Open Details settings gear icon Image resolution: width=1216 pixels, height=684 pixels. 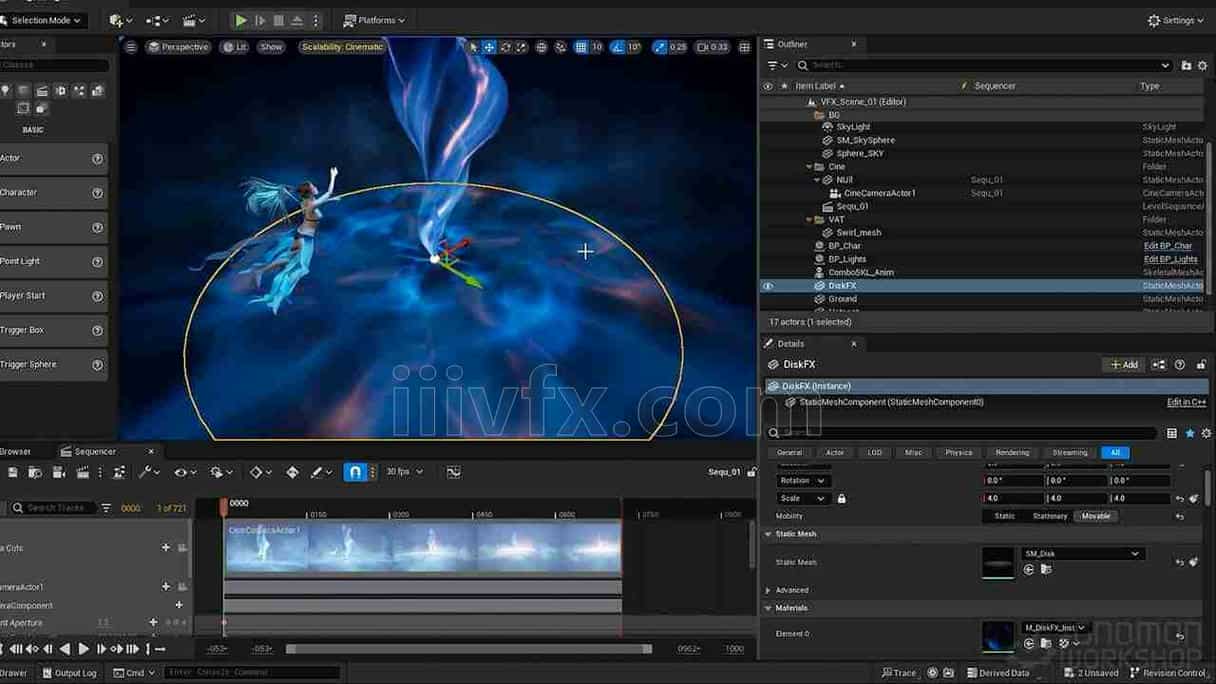pyautogui.click(x=1206, y=433)
